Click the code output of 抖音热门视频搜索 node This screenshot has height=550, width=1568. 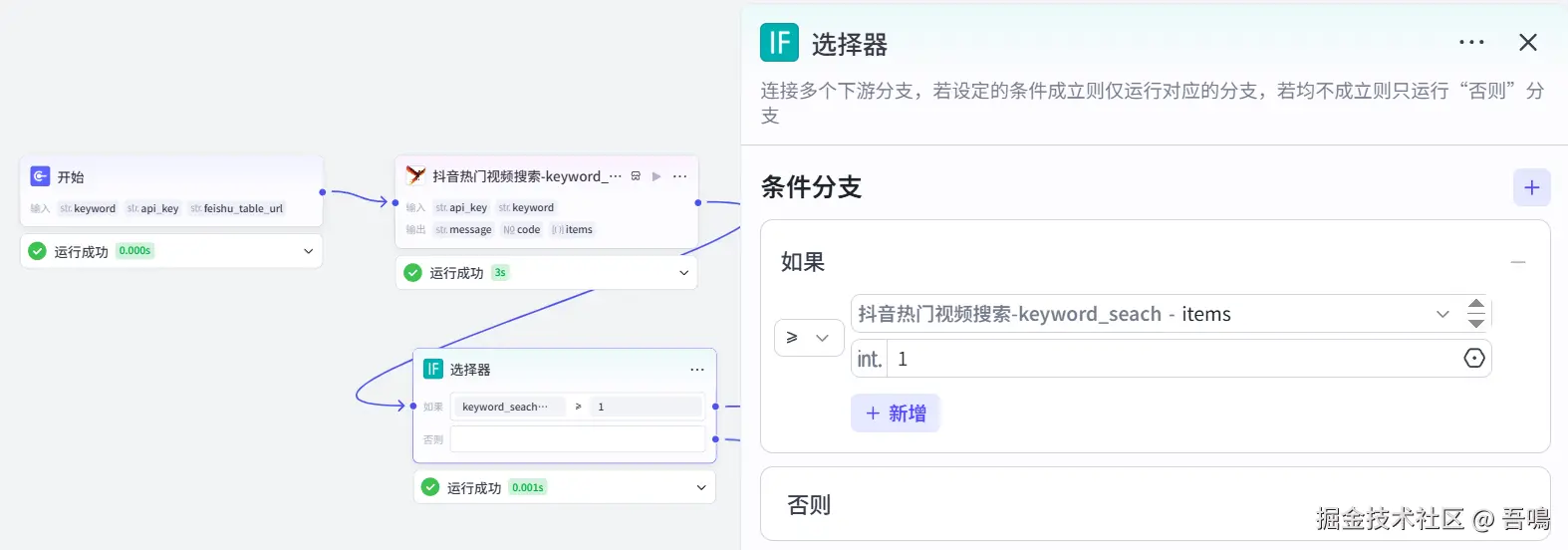522,229
